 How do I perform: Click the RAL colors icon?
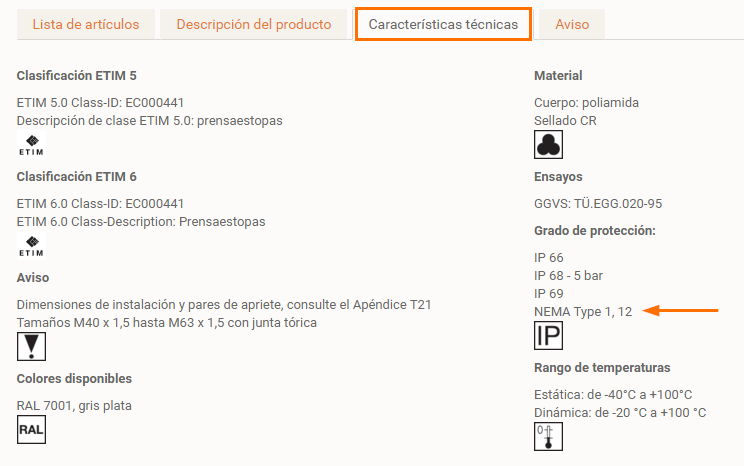click(31, 430)
